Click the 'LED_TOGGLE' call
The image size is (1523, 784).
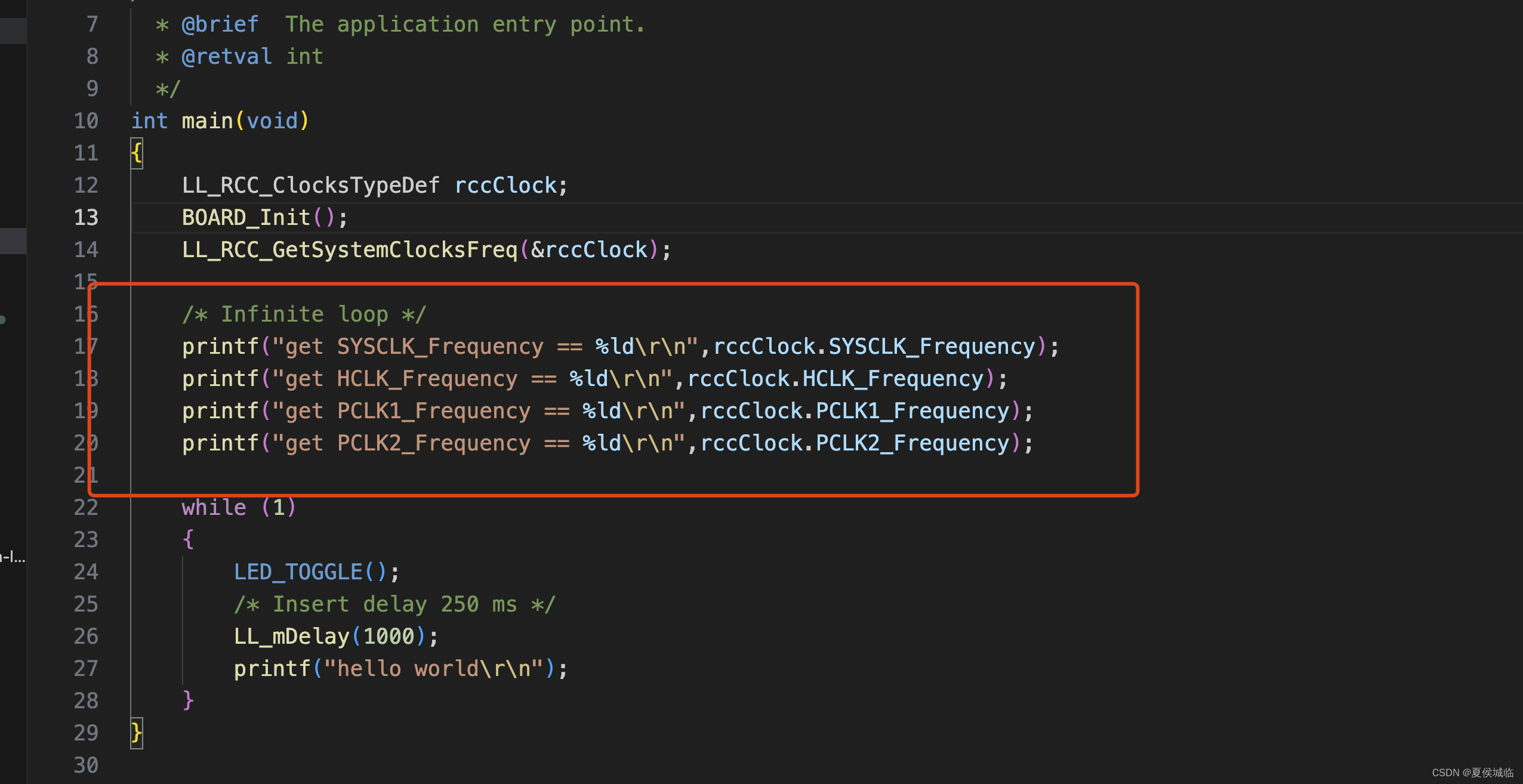coord(298,572)
